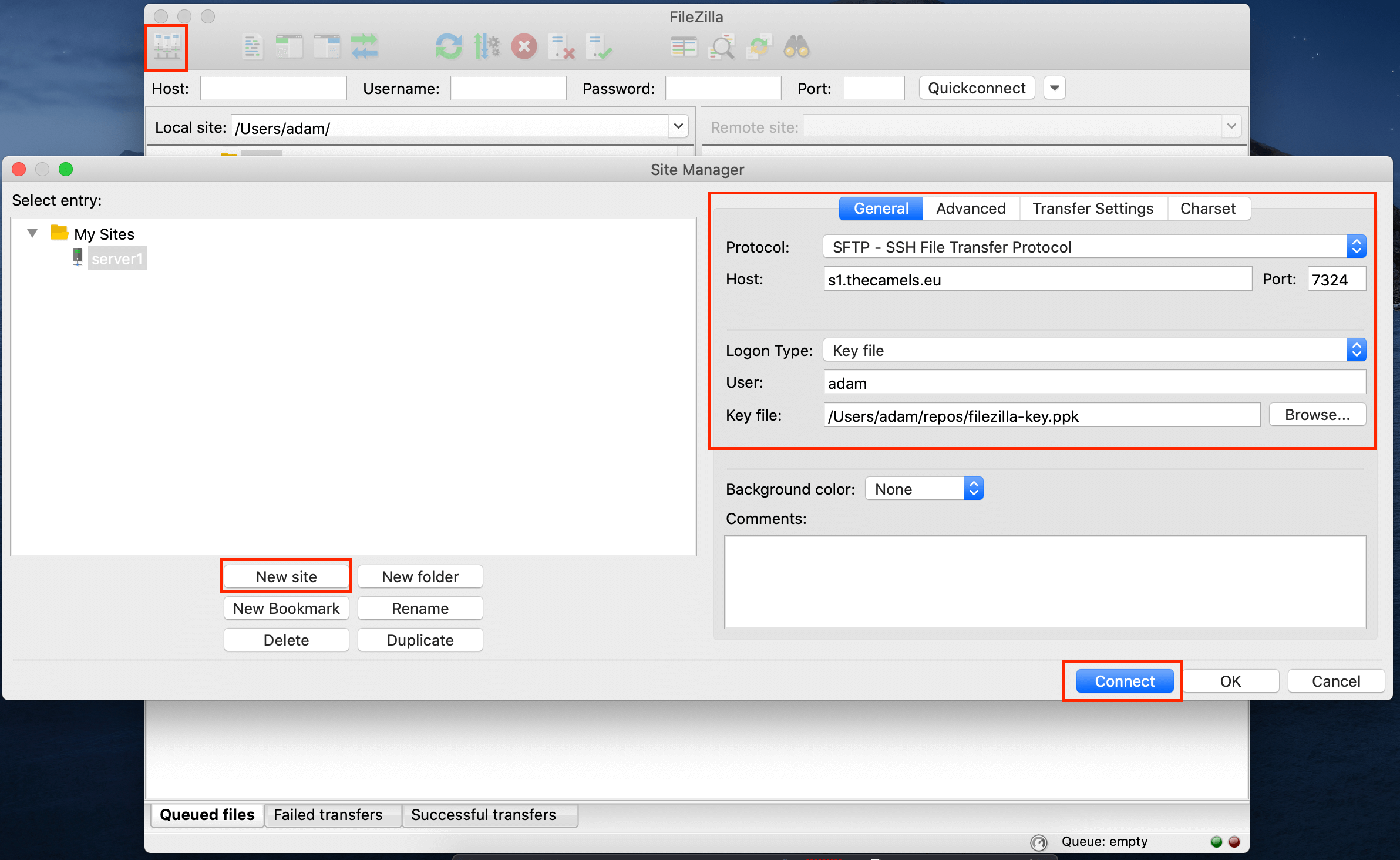Click the Site Manager Port field
The width and height of the screenshot is (1400, 860).
coord(1337,279)
